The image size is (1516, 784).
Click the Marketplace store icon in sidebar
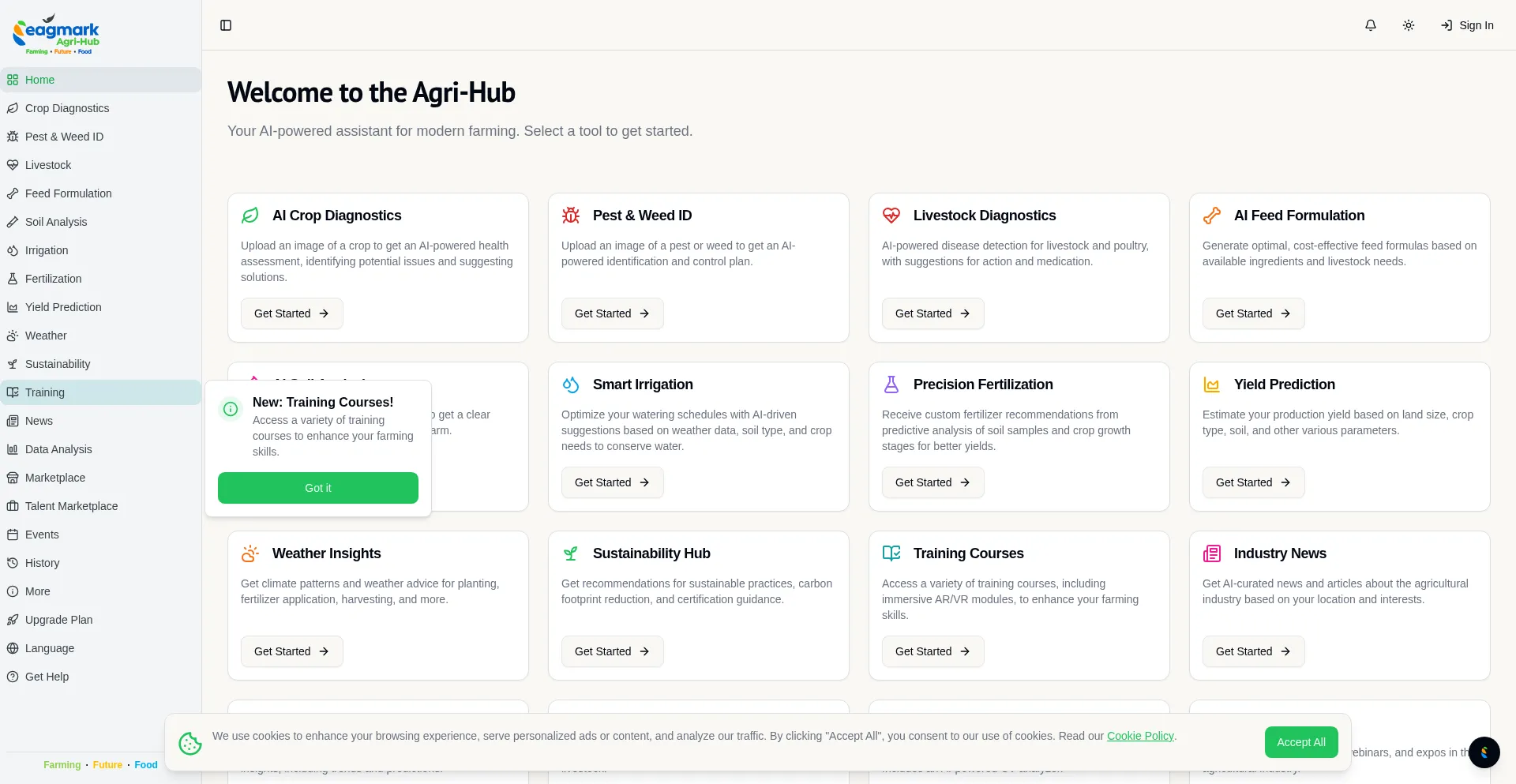point(13,478)
